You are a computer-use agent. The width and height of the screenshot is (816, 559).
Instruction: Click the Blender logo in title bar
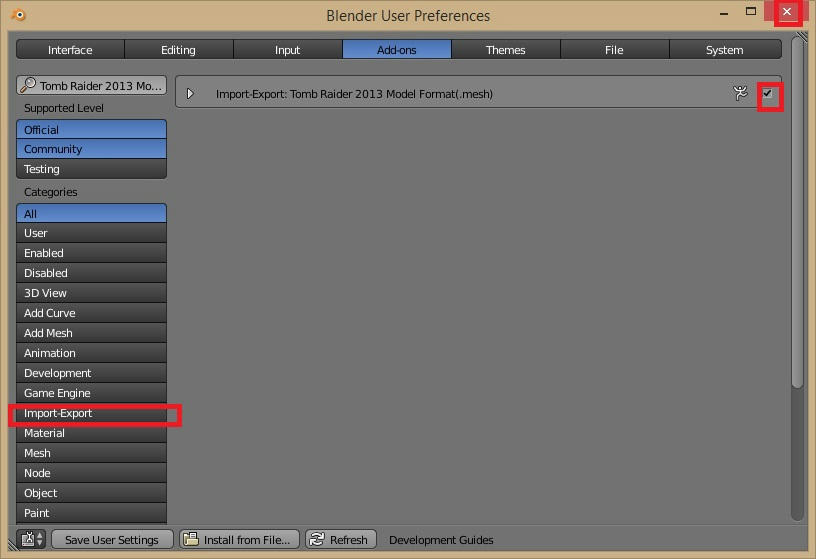pos(19,15)
